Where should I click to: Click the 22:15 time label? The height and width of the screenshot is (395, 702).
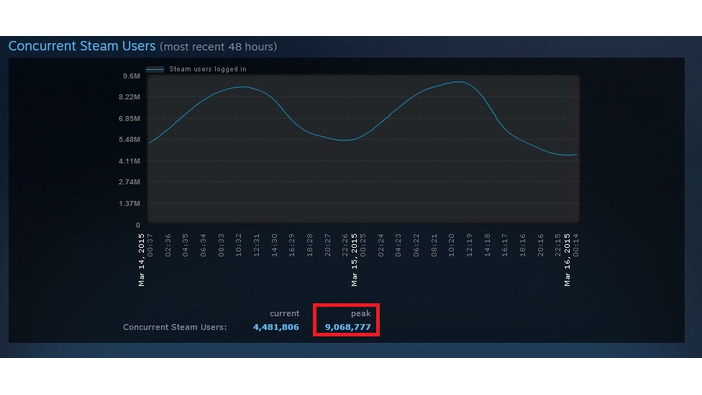(x=558, y=245)
